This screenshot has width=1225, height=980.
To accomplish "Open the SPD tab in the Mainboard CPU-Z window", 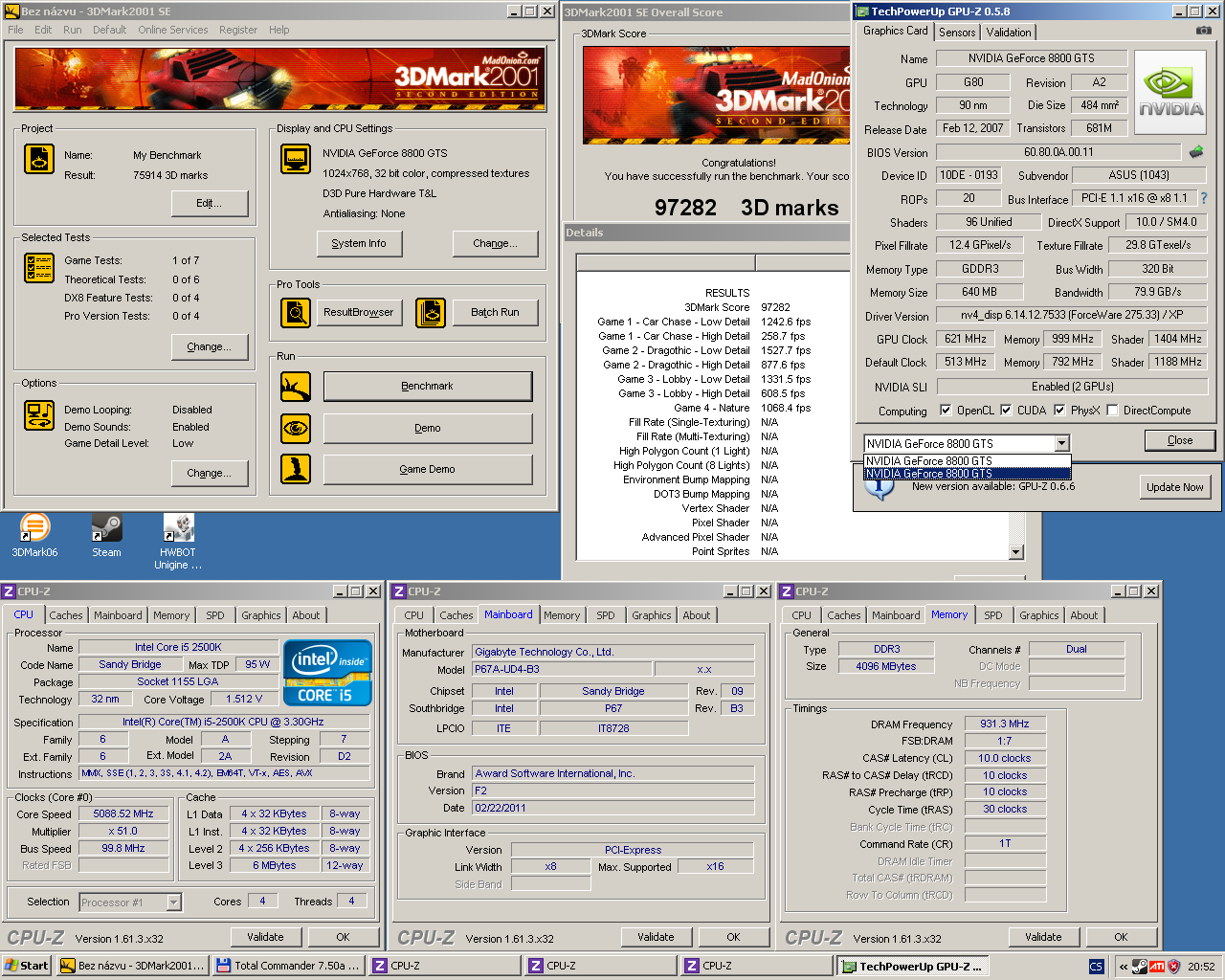I will (x=606, y=615).
